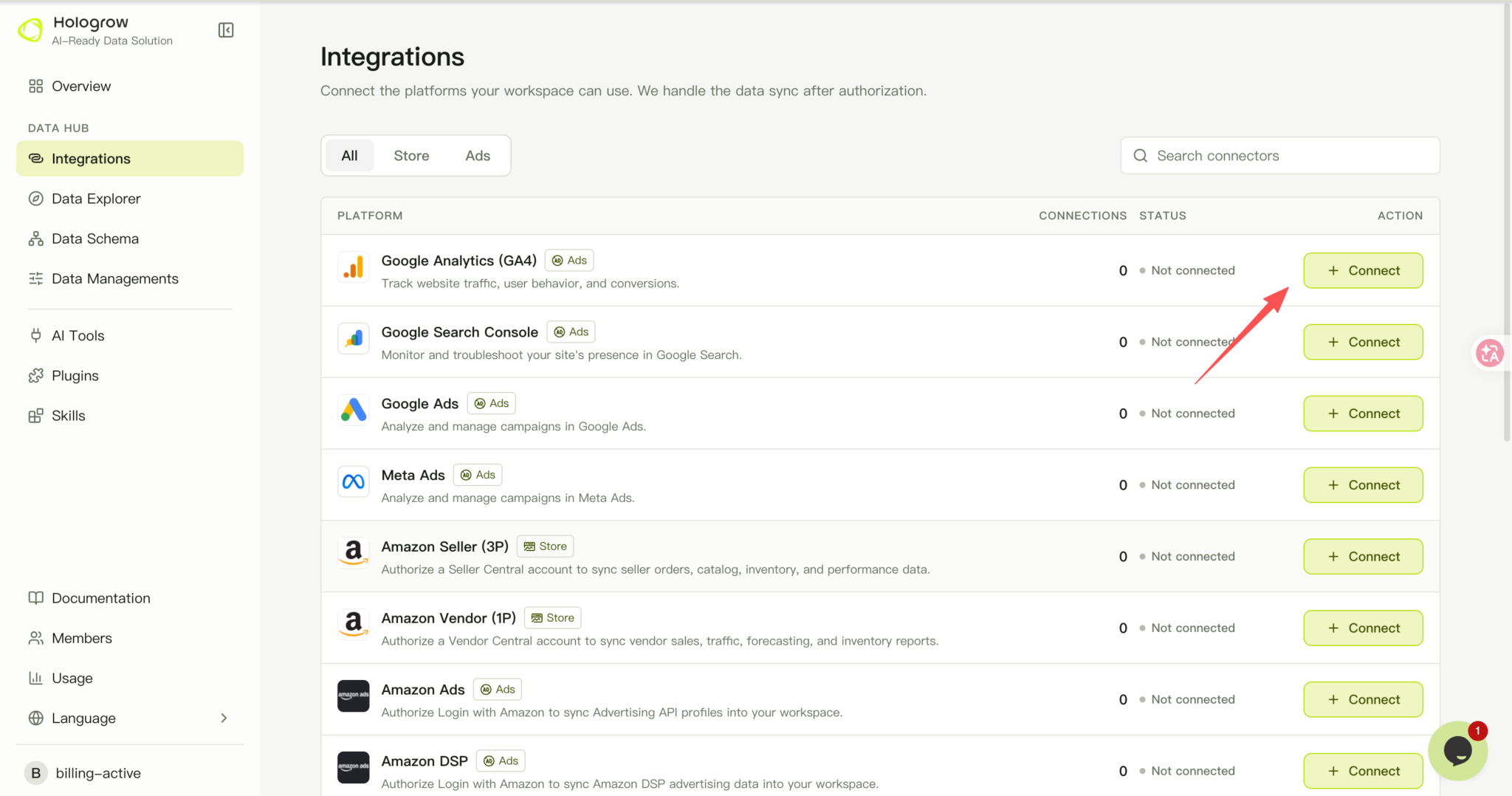Click the Amazon Ads platform title
Viewport: 1512px width, 796px height.
[422, 690]
